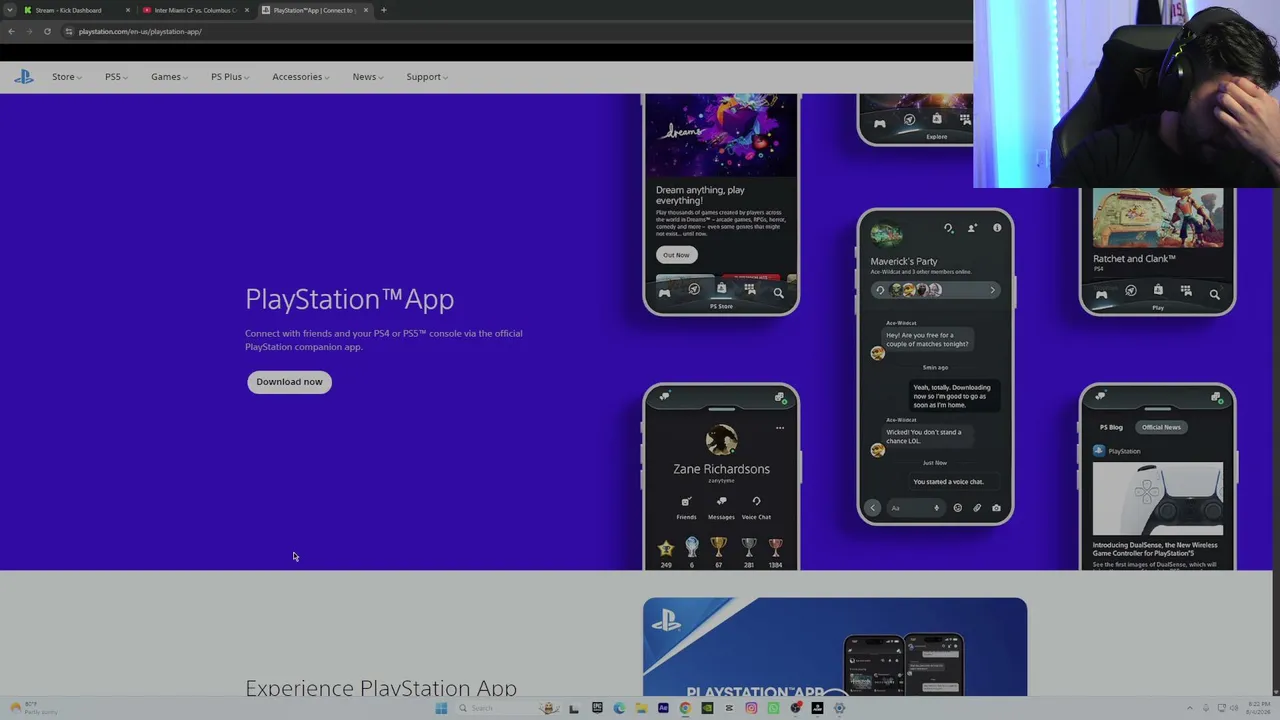Viewport: 1280px width, 720px height.
Task: Open Settings gear in the taskbar
Action: (x=839, y=708)
